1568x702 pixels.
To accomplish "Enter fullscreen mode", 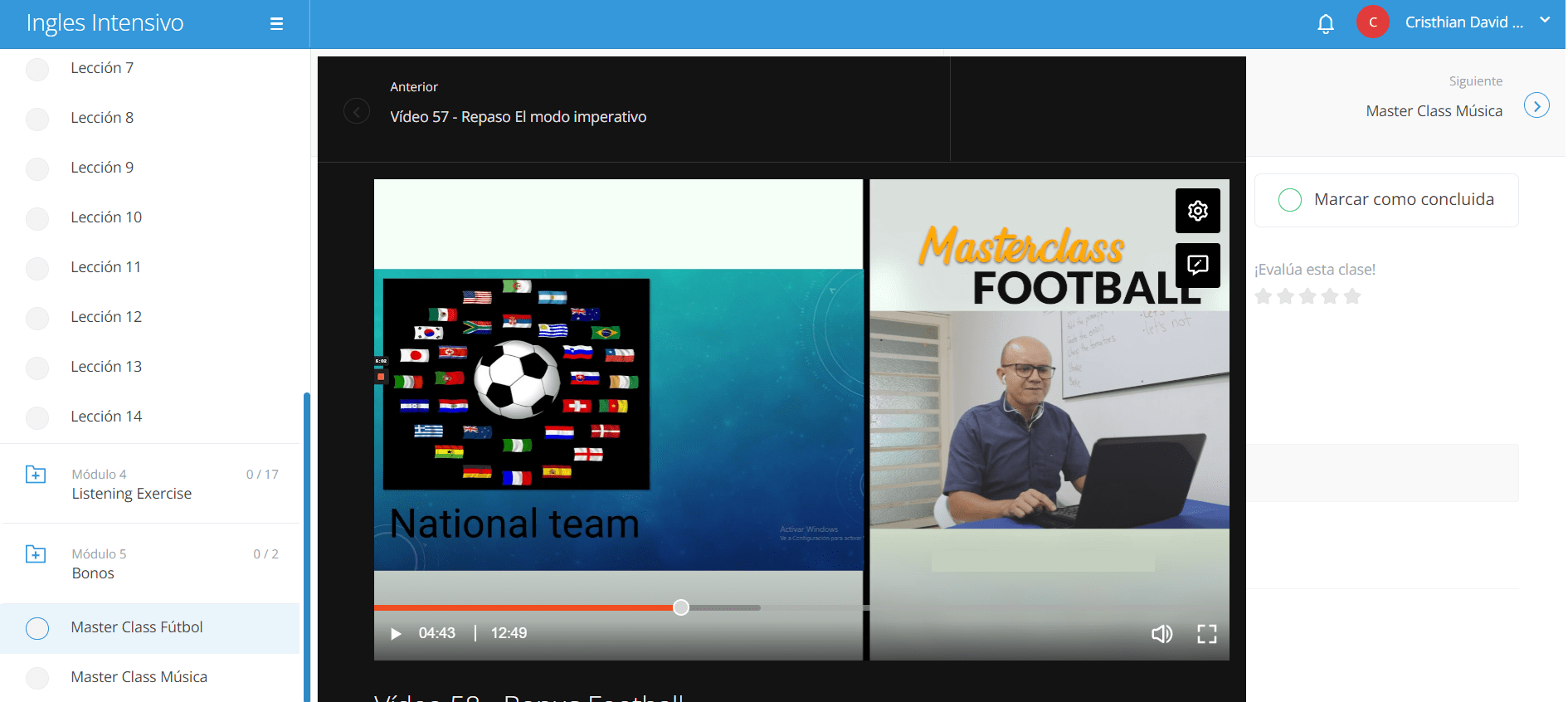I will [x=1207, y=634].
